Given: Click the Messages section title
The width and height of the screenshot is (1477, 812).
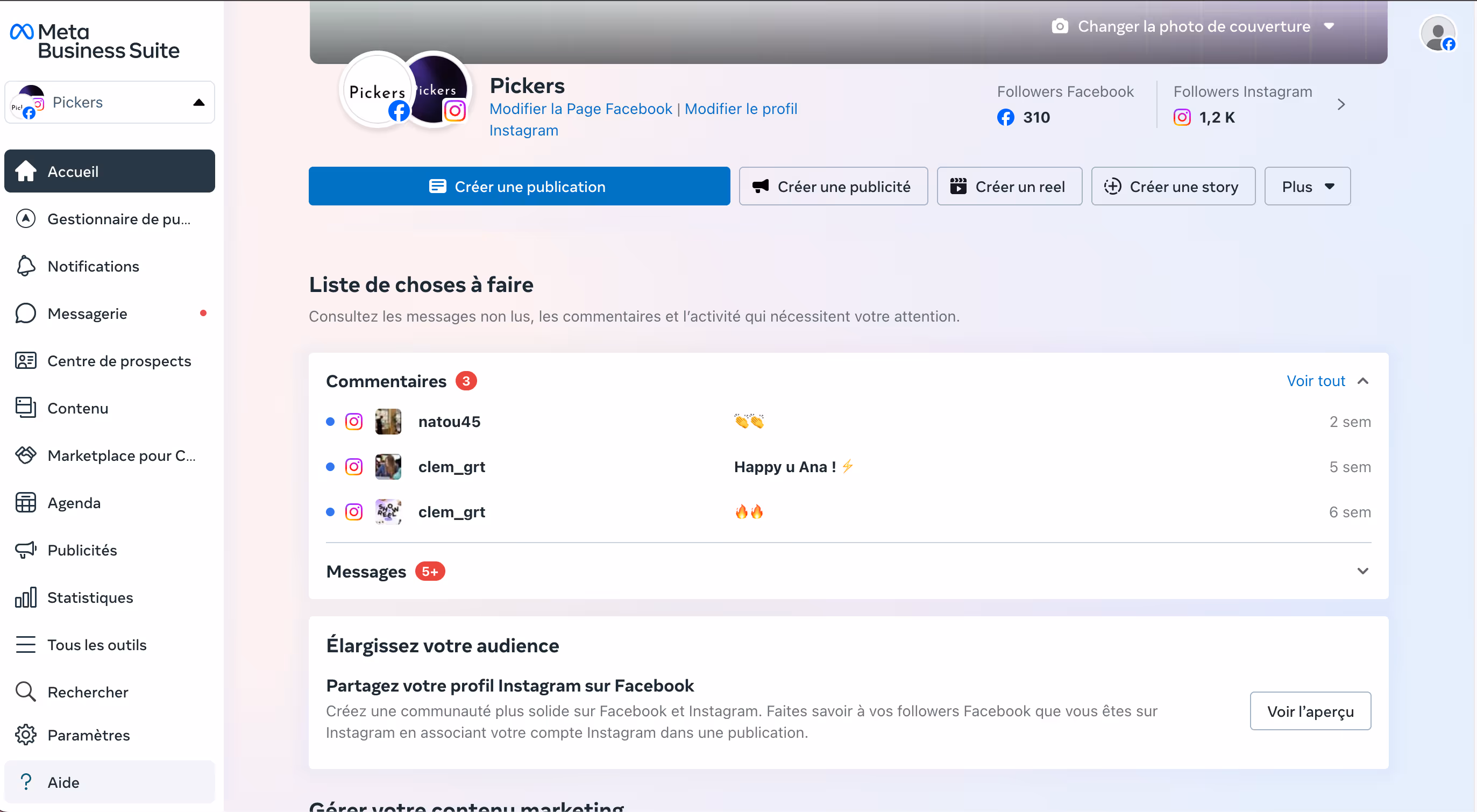Looking at the screenshot, I should click(x=366, y=571).
